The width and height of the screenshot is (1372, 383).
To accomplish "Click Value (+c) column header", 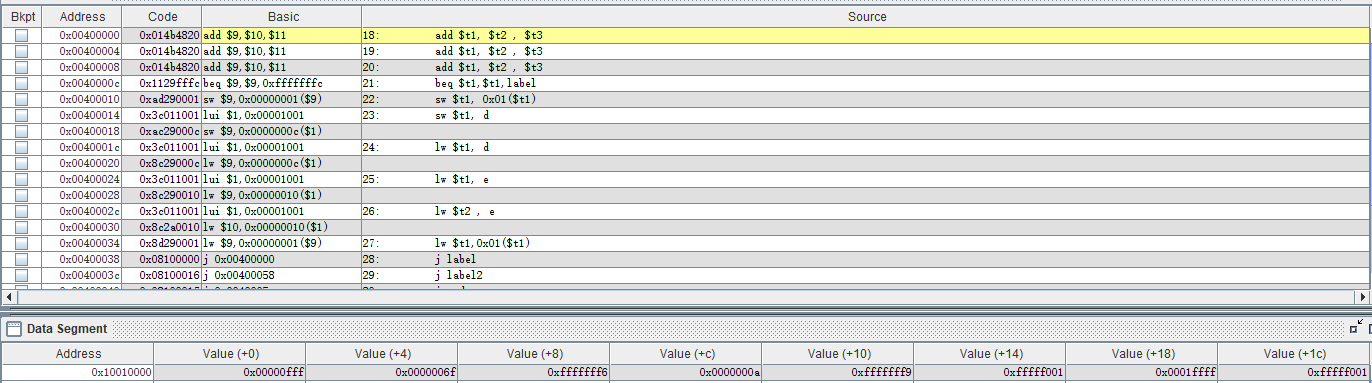I will [x=686, y=354].
